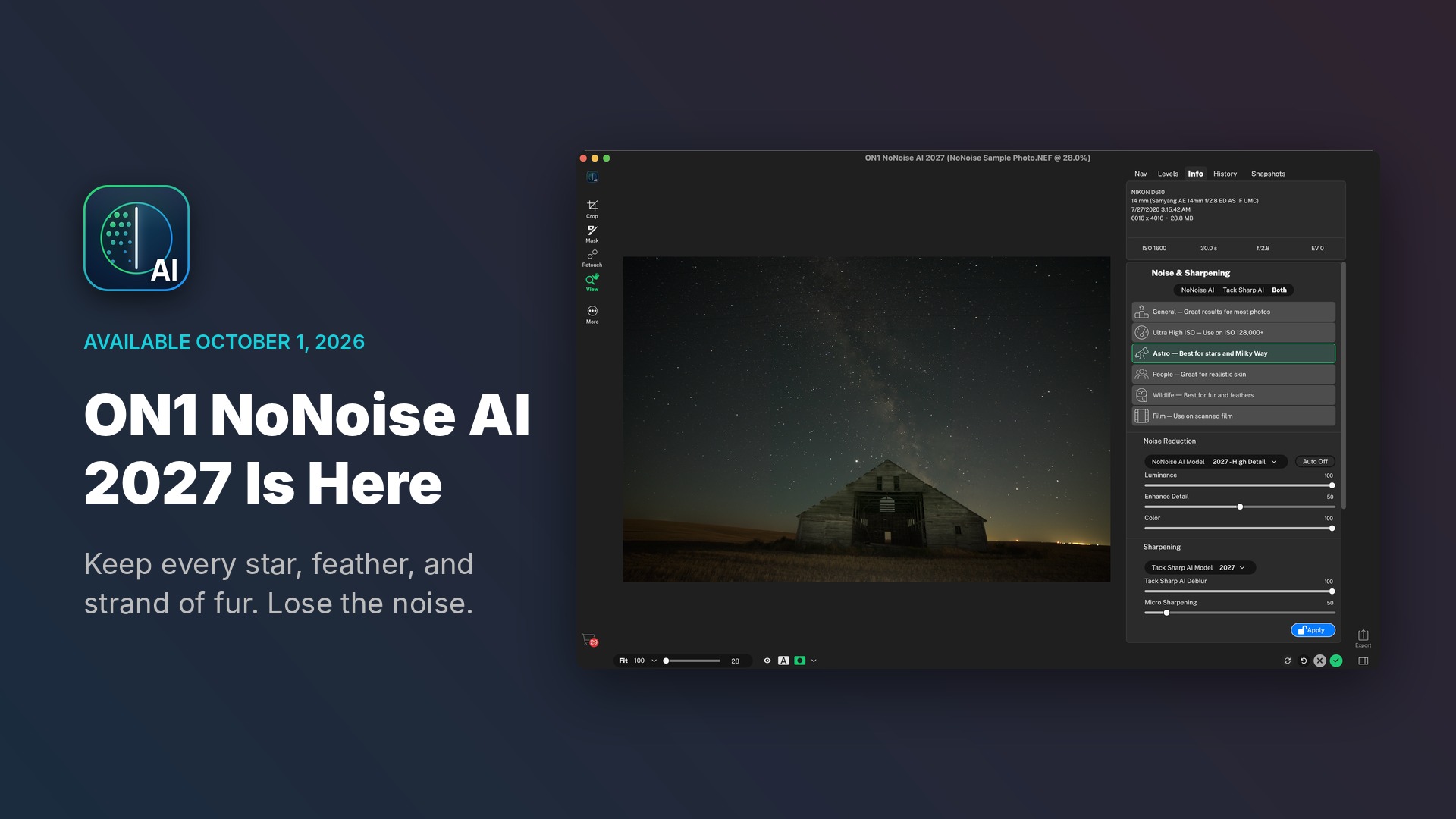
Task: Open the Levels tab
Action: click(x=1168, y=174)
